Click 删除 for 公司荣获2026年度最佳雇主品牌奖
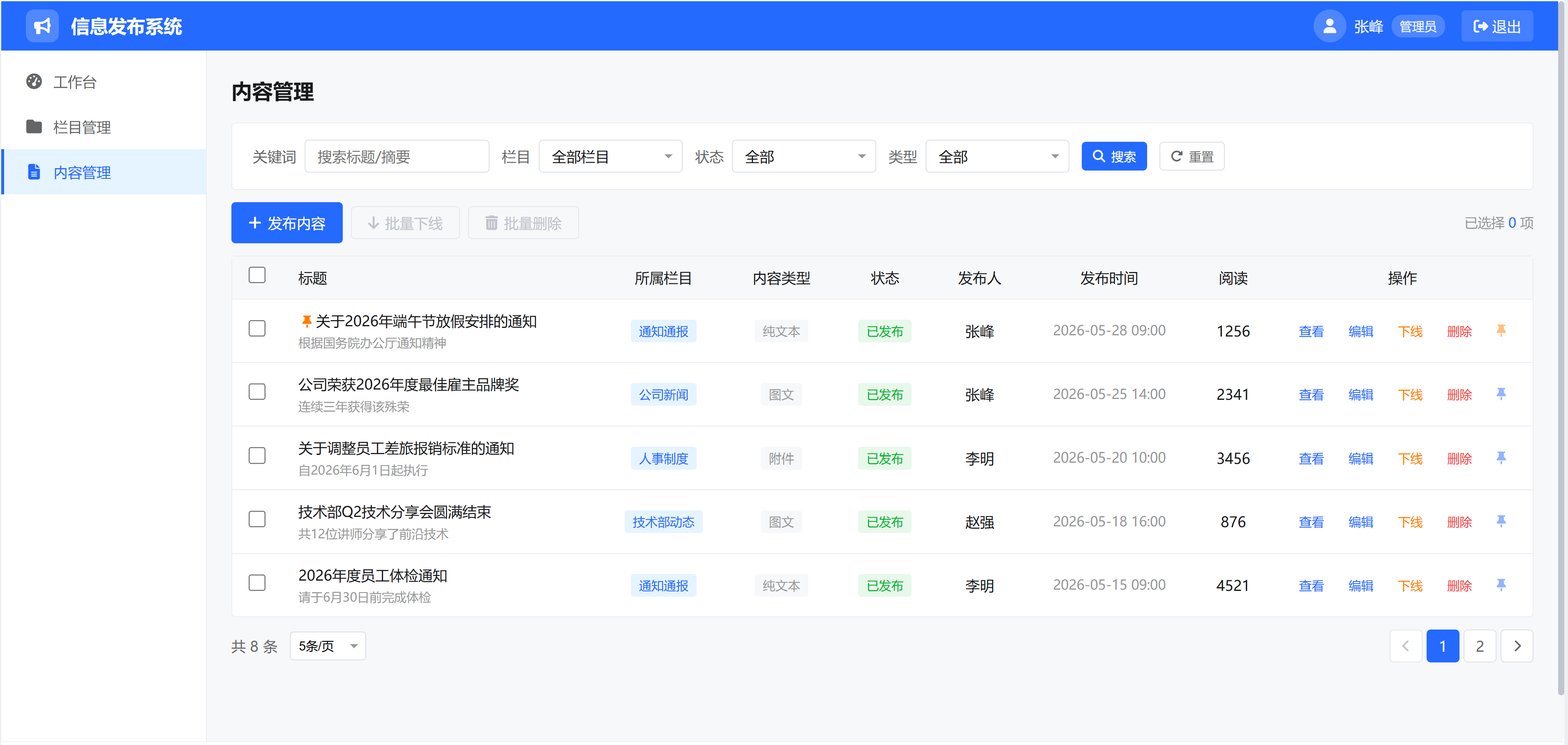 [x=1459, y=394]
